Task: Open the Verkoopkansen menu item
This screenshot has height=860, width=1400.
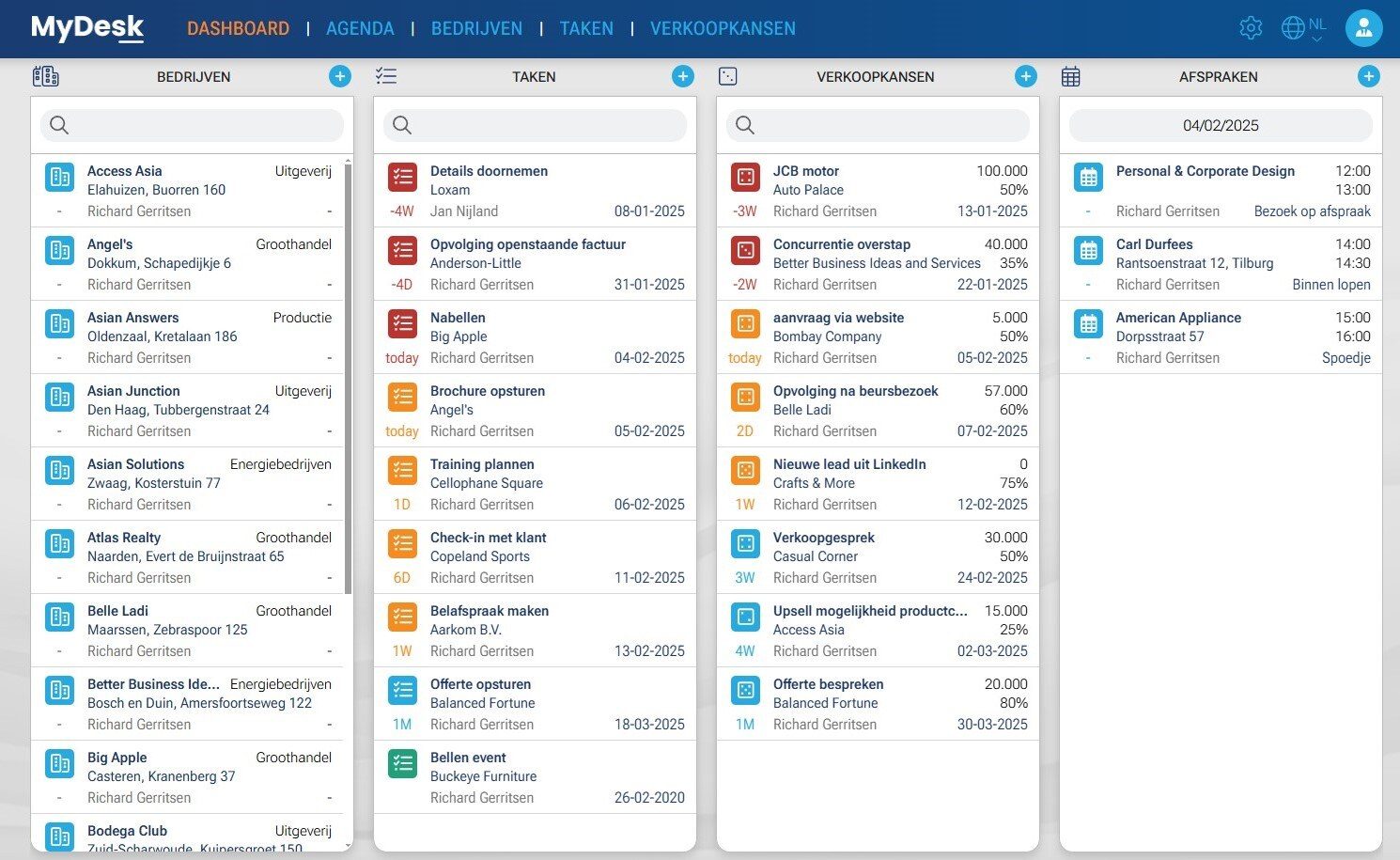Action: tap(723, 28)
